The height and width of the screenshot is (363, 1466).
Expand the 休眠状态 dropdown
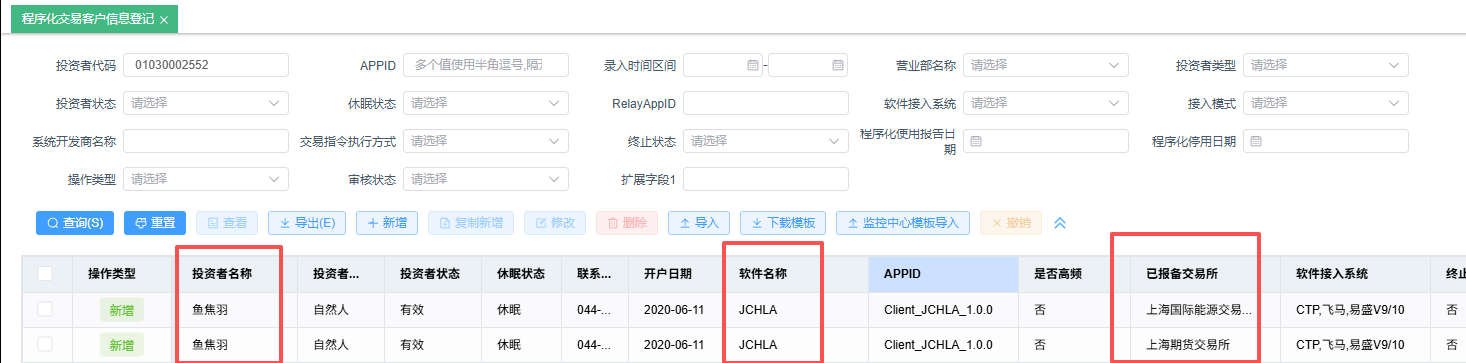click(486, 103)
